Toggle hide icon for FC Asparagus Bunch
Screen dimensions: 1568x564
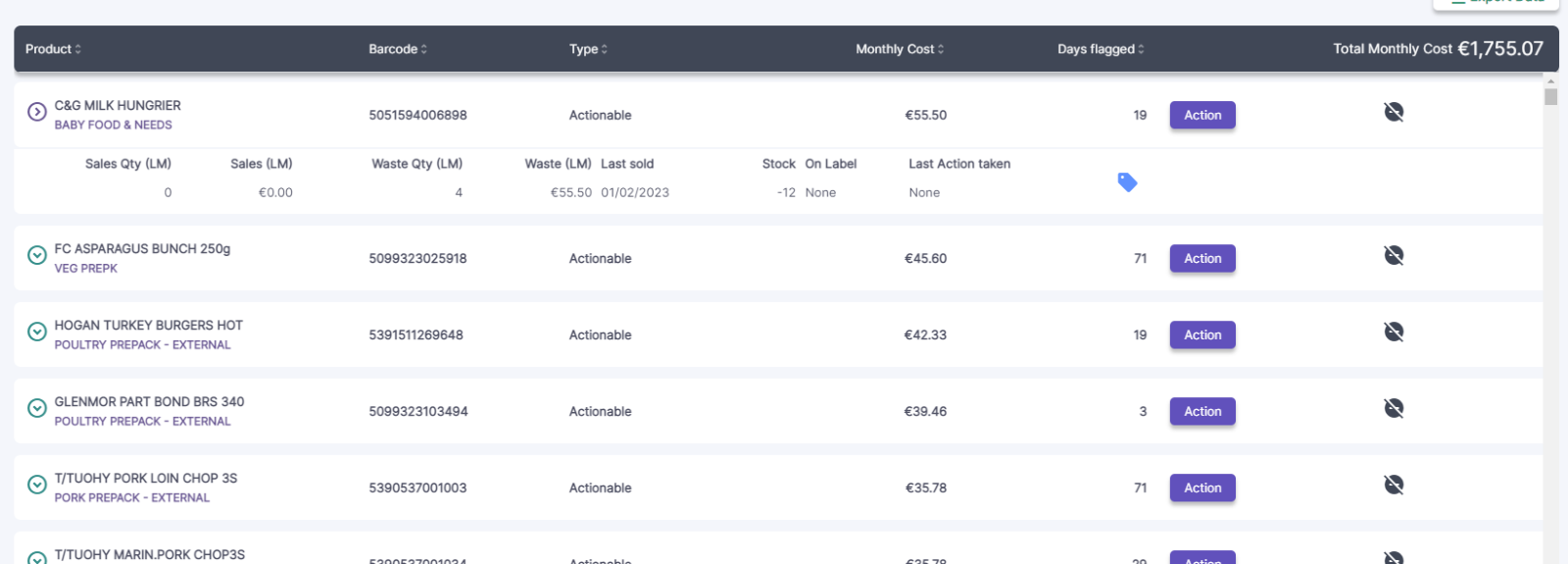(1394, 255)
